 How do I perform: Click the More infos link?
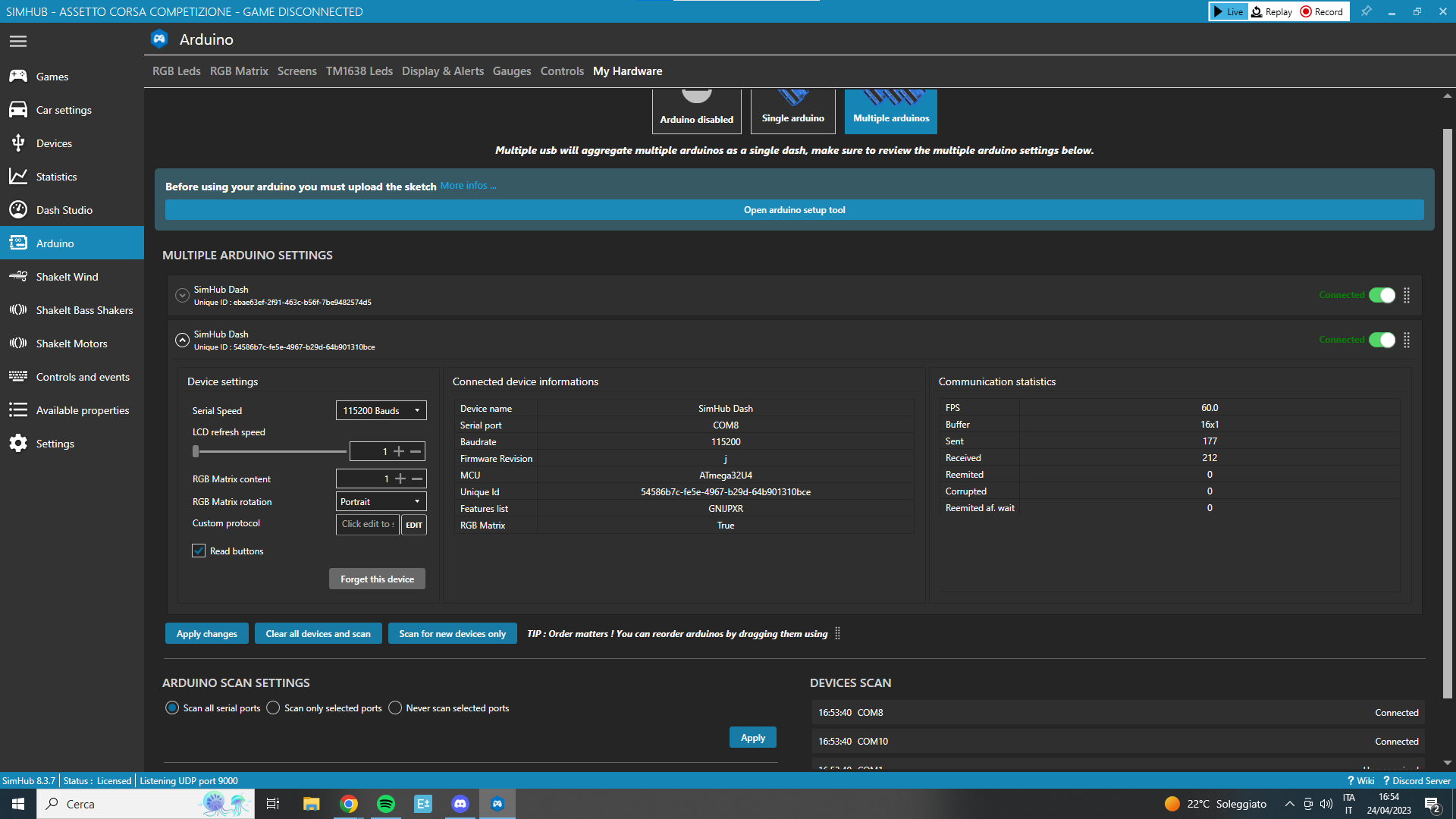pyautogui.click(x=468, y=185)
